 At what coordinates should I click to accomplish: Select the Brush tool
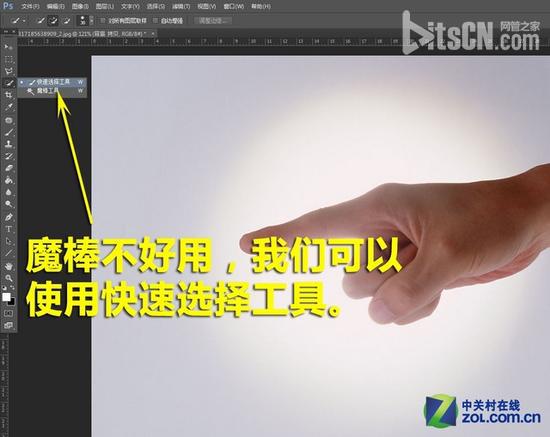coord(8,132)
